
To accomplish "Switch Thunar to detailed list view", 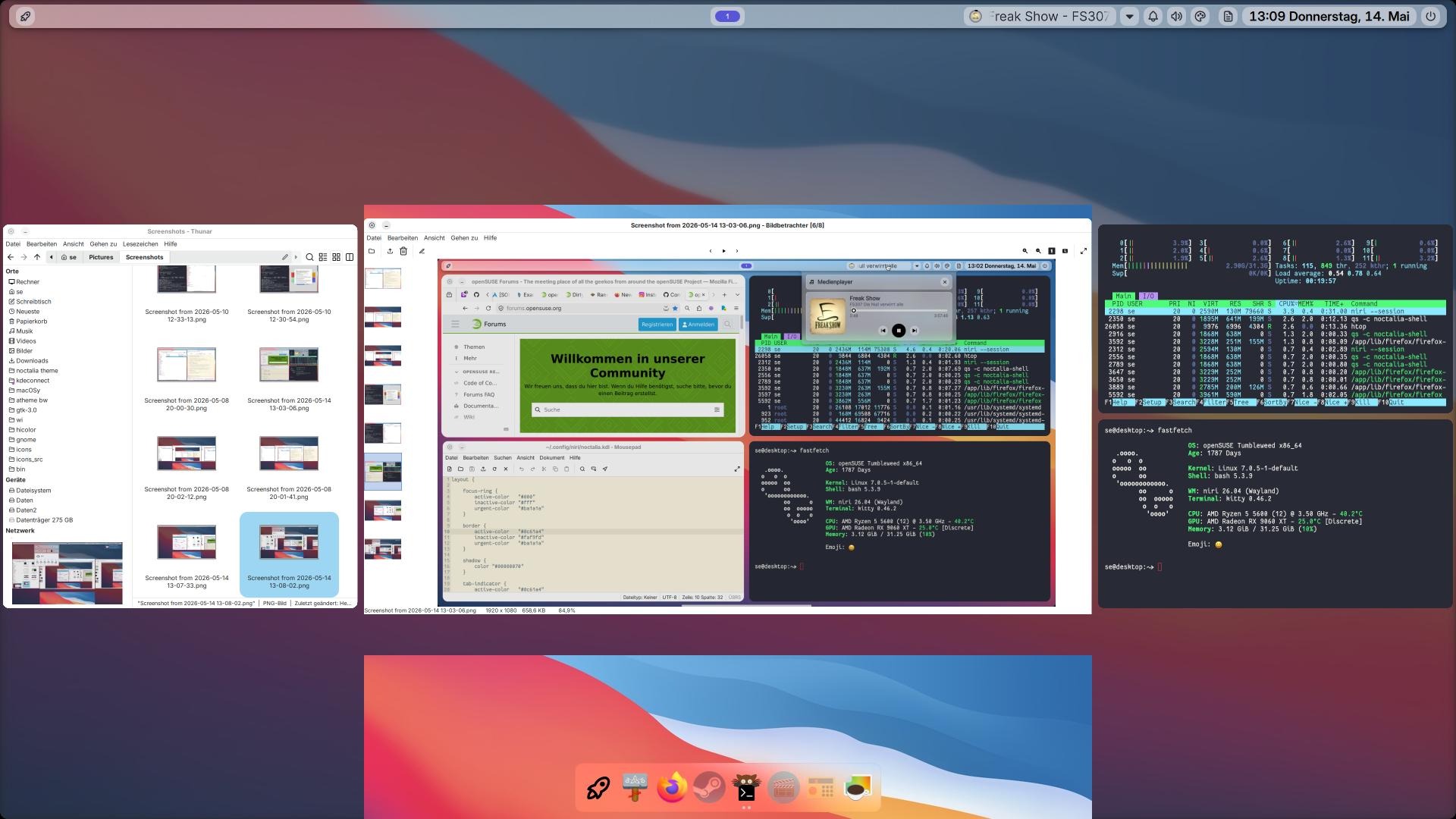I will click(x=323, y=257).
